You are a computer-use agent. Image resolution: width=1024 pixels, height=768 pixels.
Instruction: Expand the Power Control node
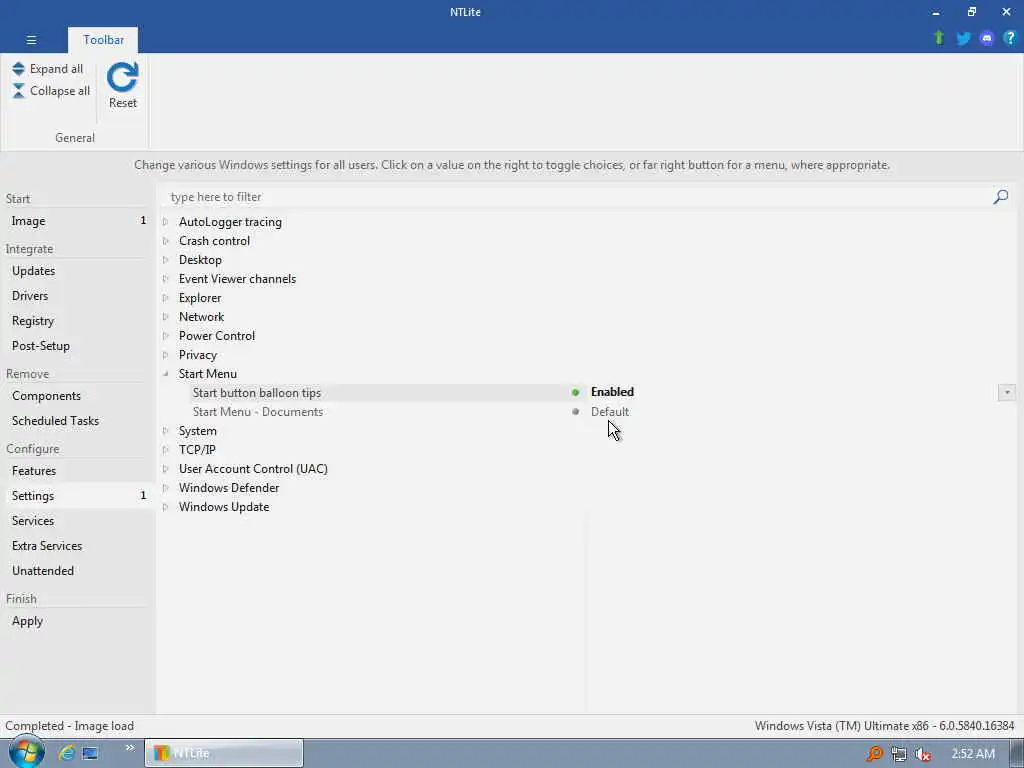tap(165, 336)
